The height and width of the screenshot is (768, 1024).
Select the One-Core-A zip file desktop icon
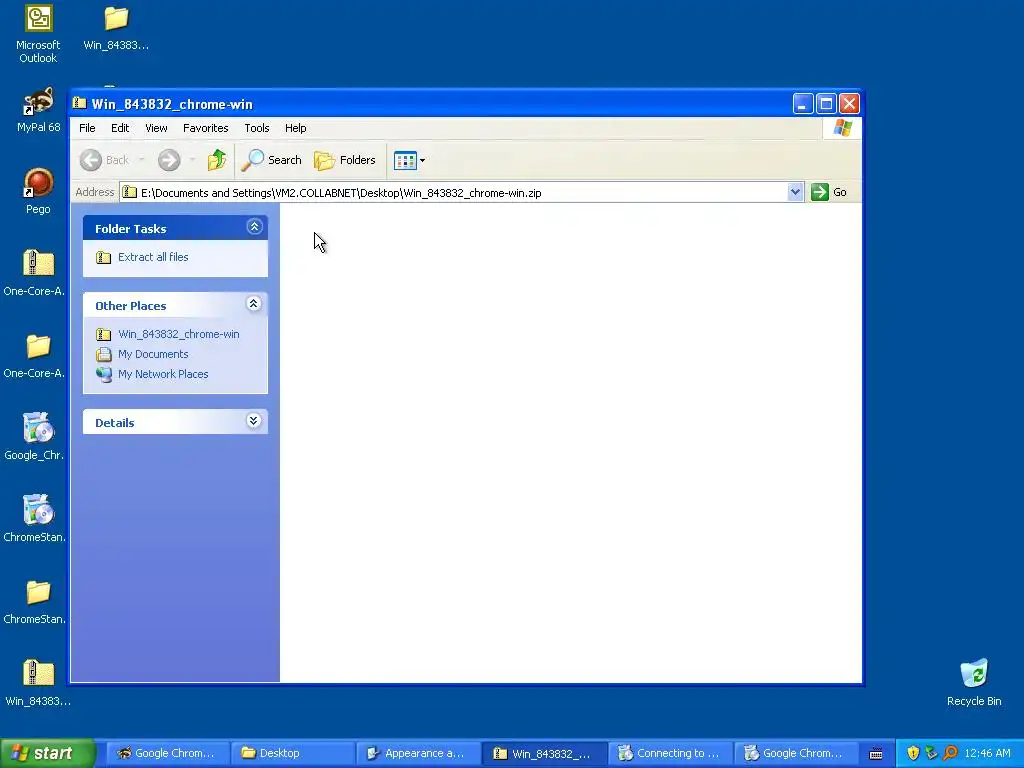click(34, 273)
